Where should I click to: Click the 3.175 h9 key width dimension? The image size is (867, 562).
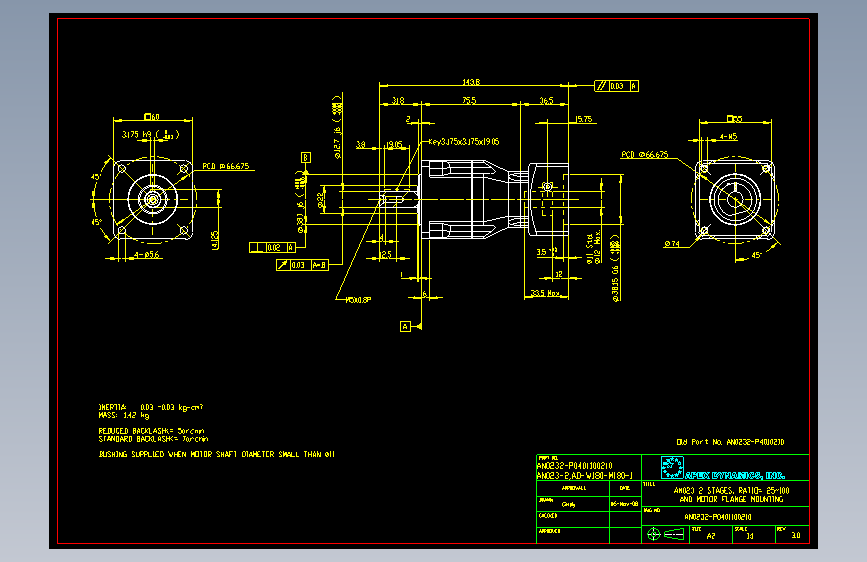(x=150, y=134)
